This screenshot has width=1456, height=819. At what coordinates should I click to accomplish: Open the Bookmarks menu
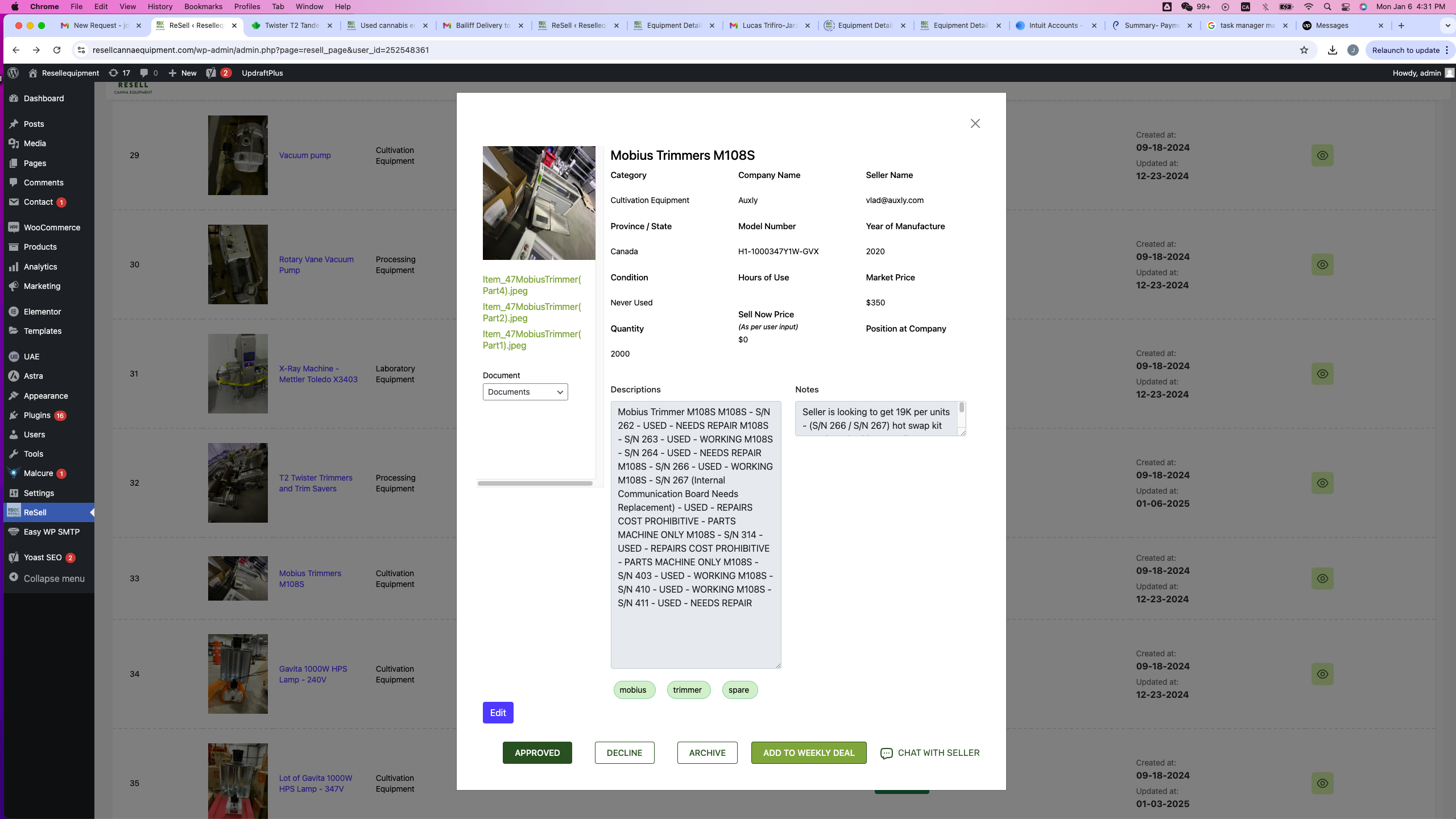click(203, 6)
